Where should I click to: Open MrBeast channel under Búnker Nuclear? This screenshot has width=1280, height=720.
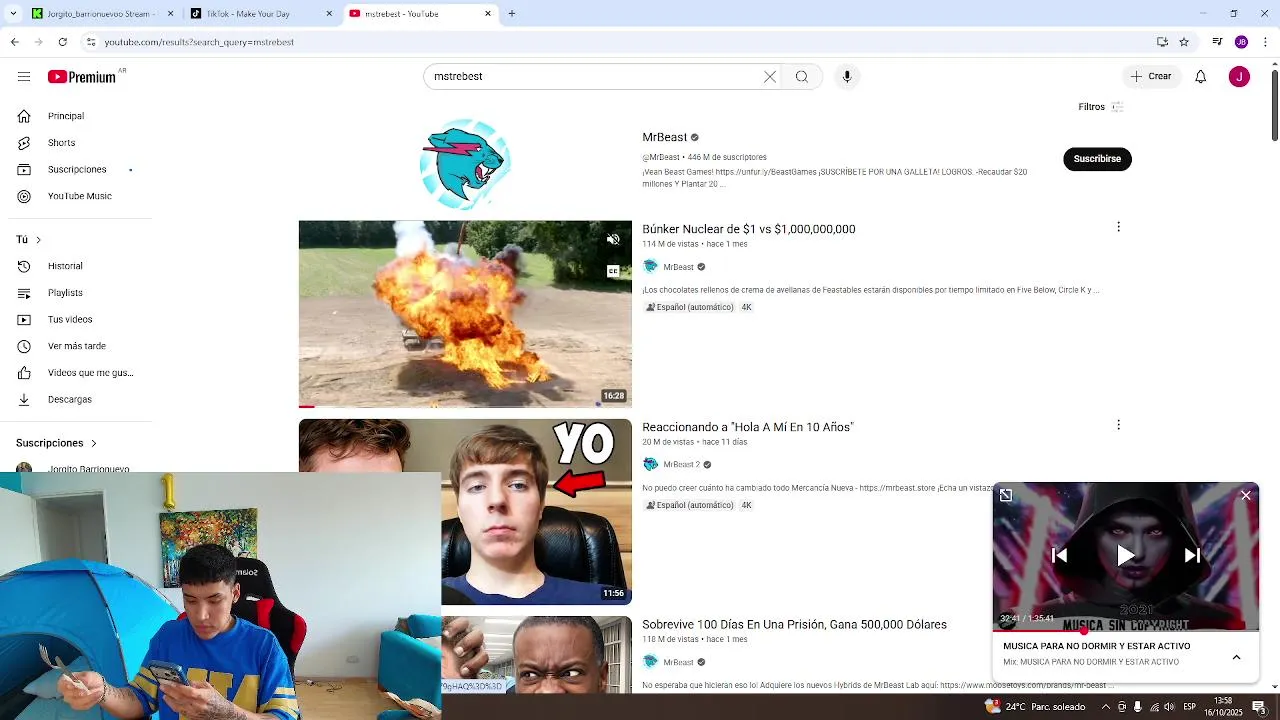678,267
